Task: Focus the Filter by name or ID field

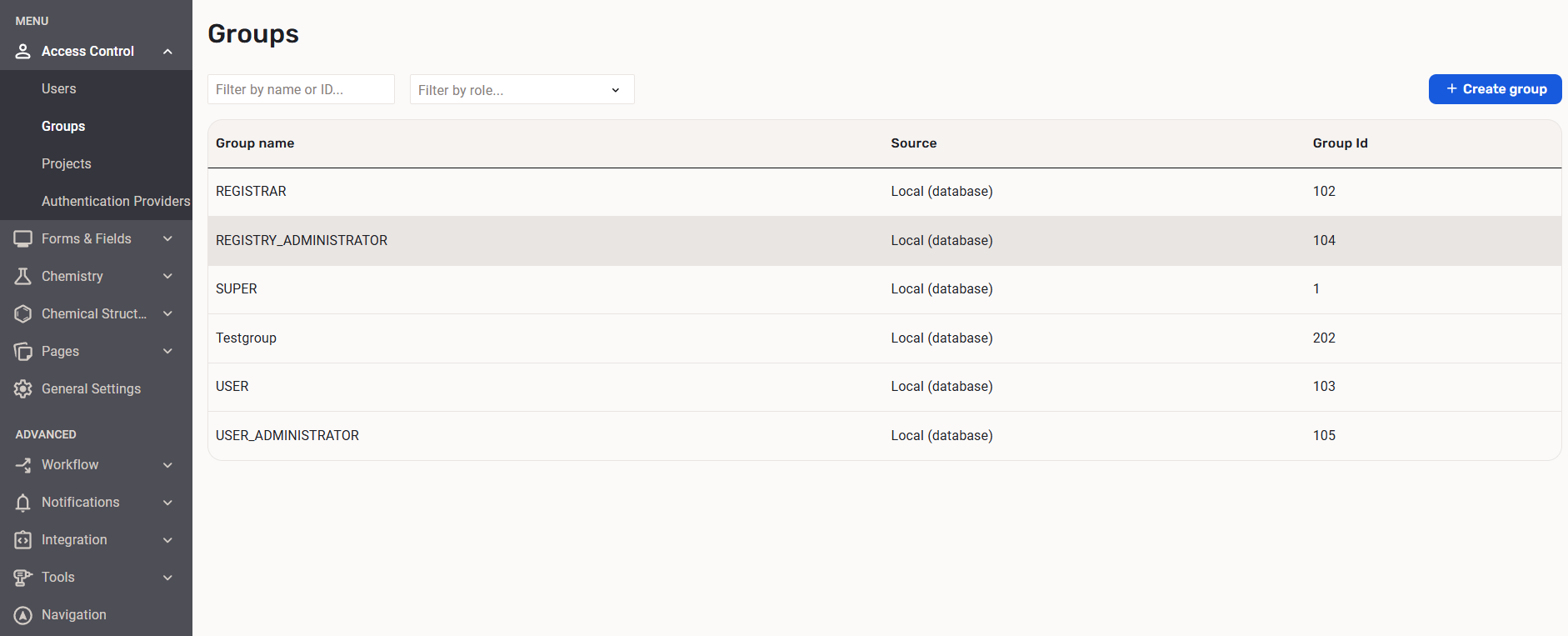Action: click(x=301, y=90)
